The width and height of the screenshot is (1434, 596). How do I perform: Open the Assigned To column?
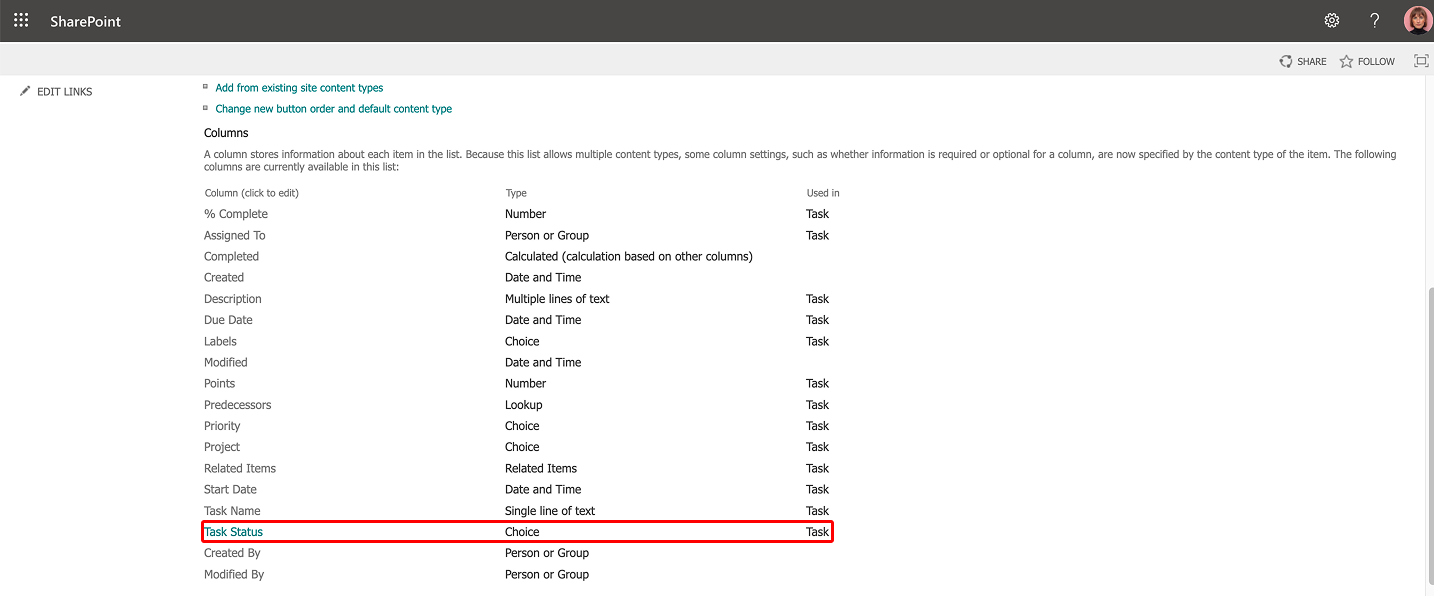pos(235,236)
